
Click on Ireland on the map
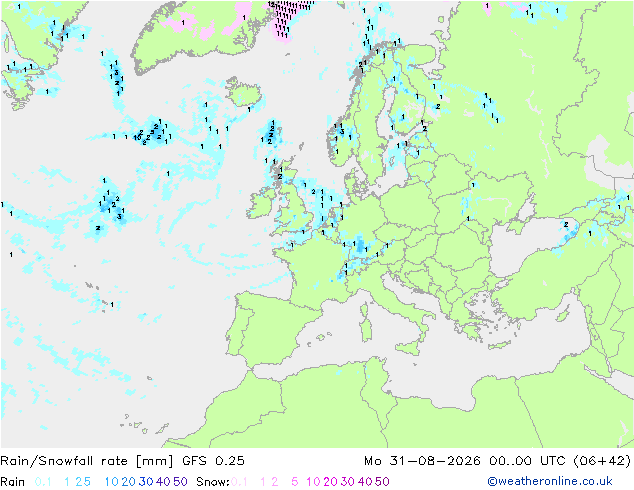pyautogui.click(x=261, y=205)
